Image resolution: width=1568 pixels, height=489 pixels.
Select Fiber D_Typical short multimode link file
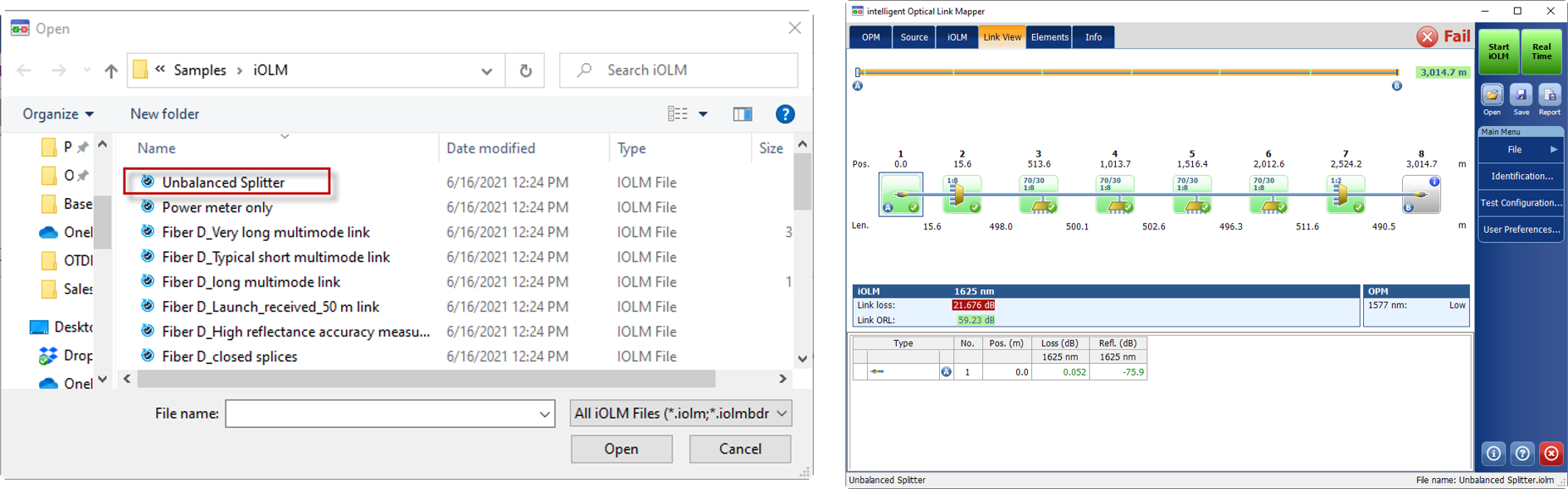[x=275, y=257]
